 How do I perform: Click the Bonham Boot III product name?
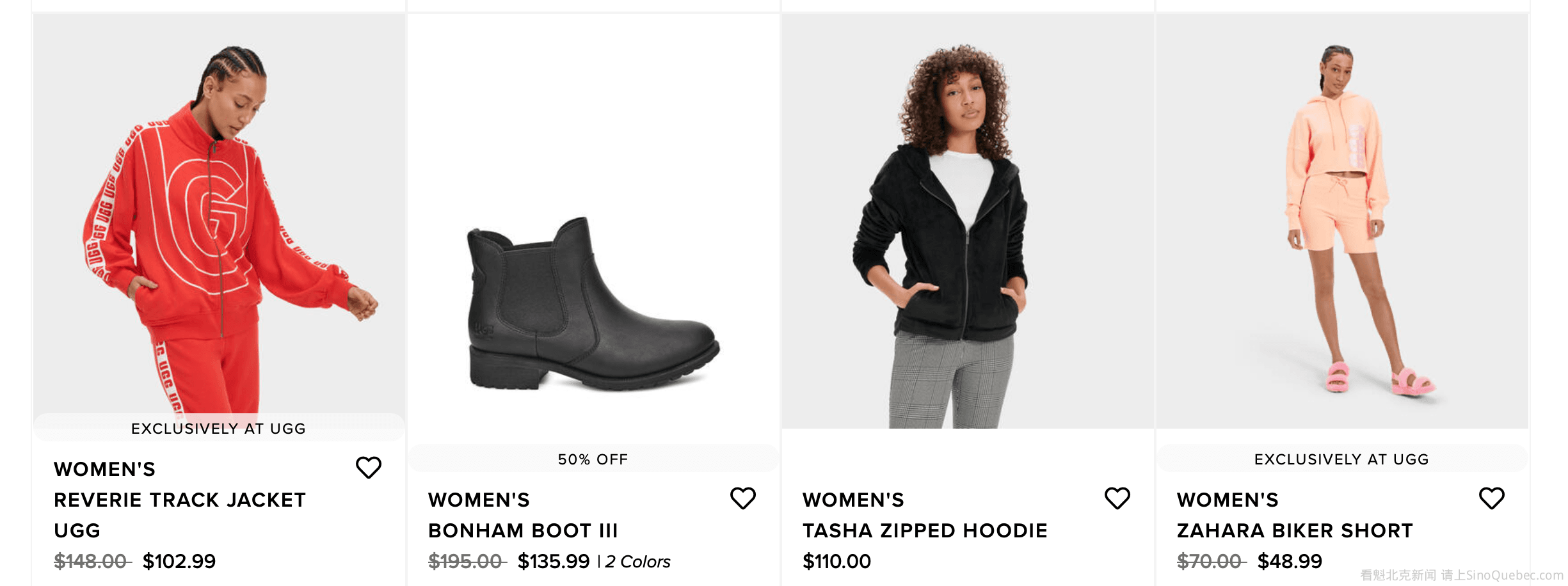(x=523, y=531)
